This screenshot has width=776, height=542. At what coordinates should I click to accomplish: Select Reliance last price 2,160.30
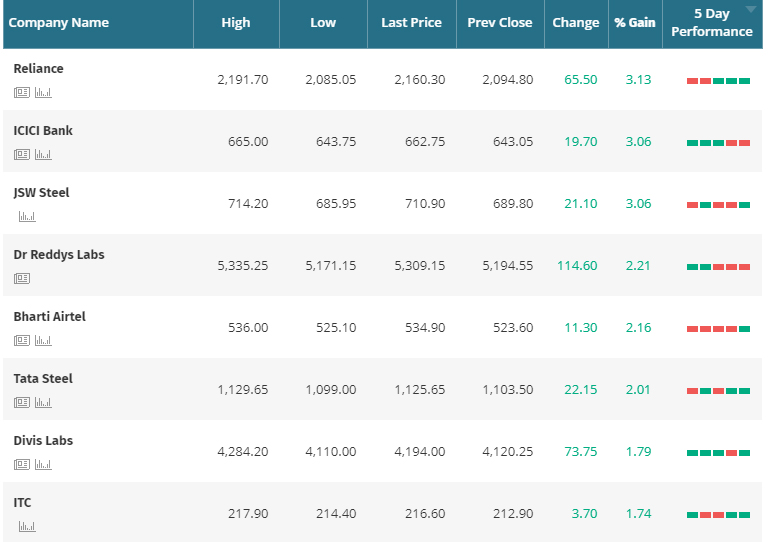tap(420, 80)
